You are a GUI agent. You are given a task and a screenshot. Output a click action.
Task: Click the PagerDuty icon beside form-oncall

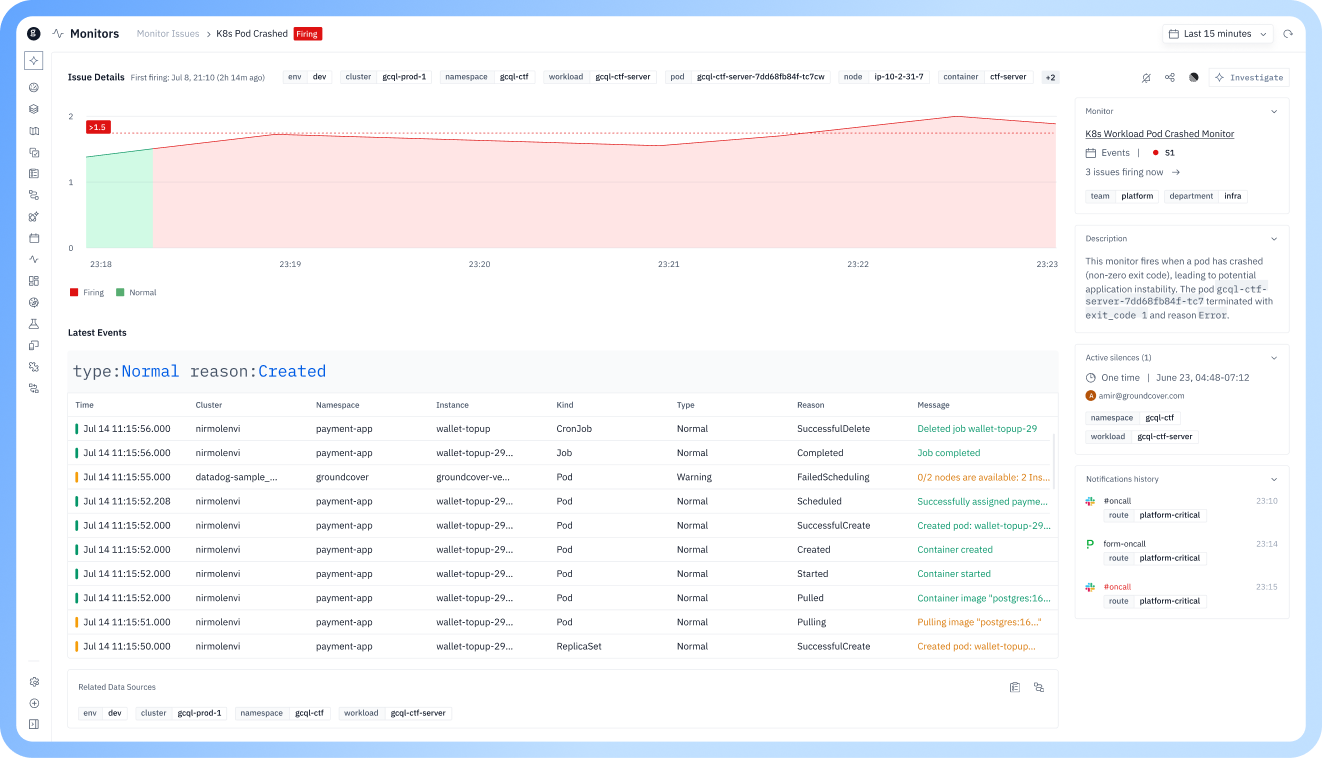point(1091,544)
